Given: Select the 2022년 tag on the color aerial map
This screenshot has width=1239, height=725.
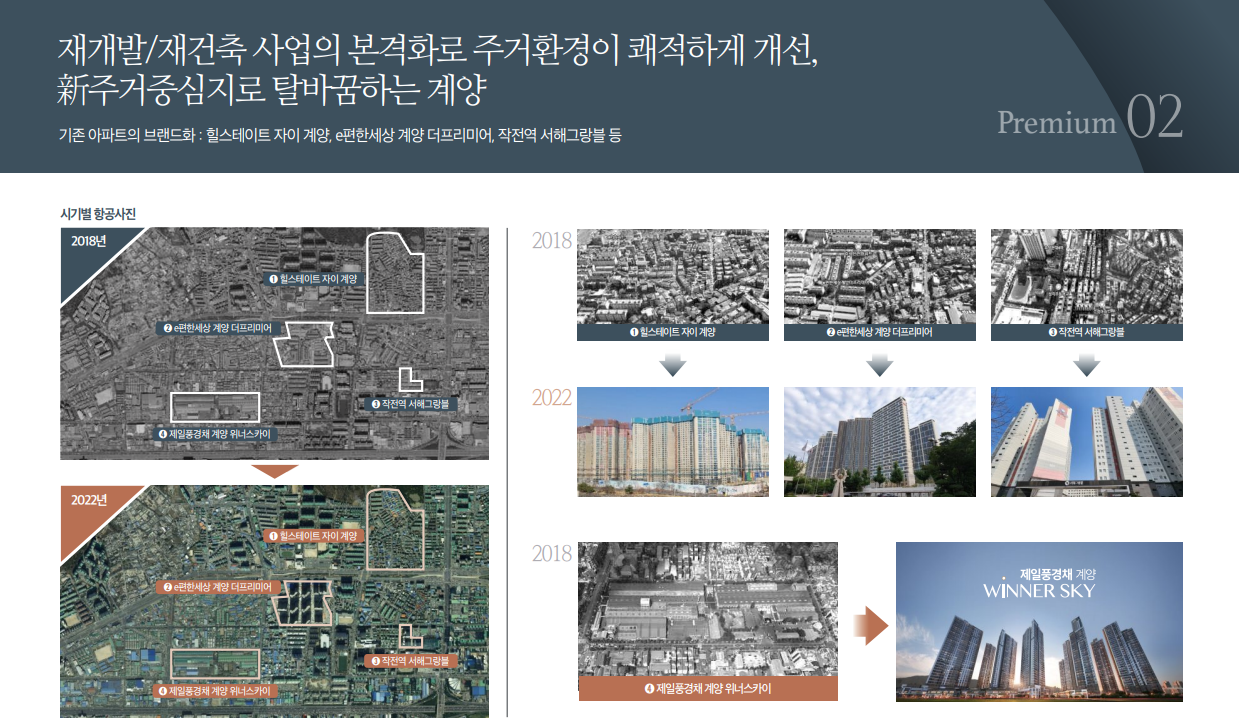Looking at the screenshot, I should pyautogui.click(x=89, y=500).
